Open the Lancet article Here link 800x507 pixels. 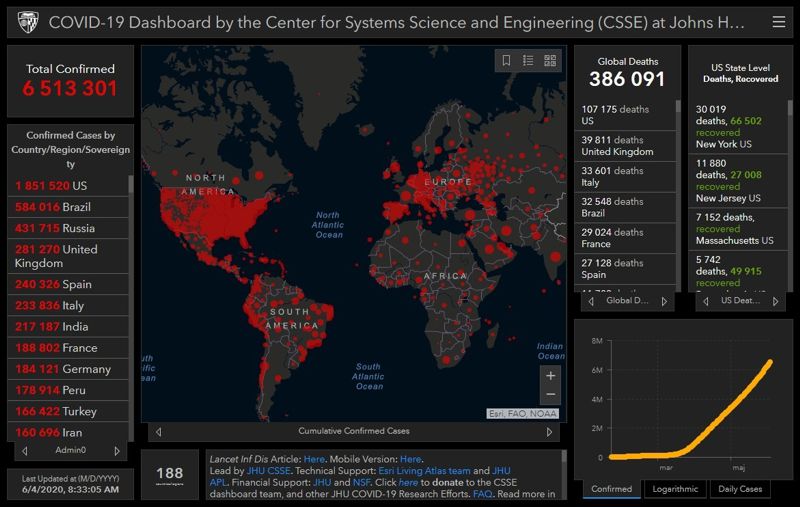(x=314, y=459)
